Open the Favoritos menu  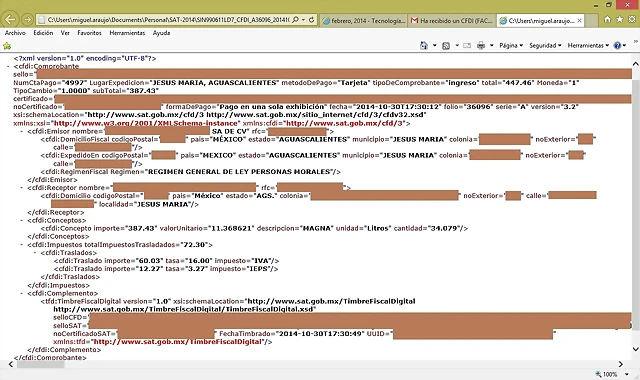(x=89, y=33)
